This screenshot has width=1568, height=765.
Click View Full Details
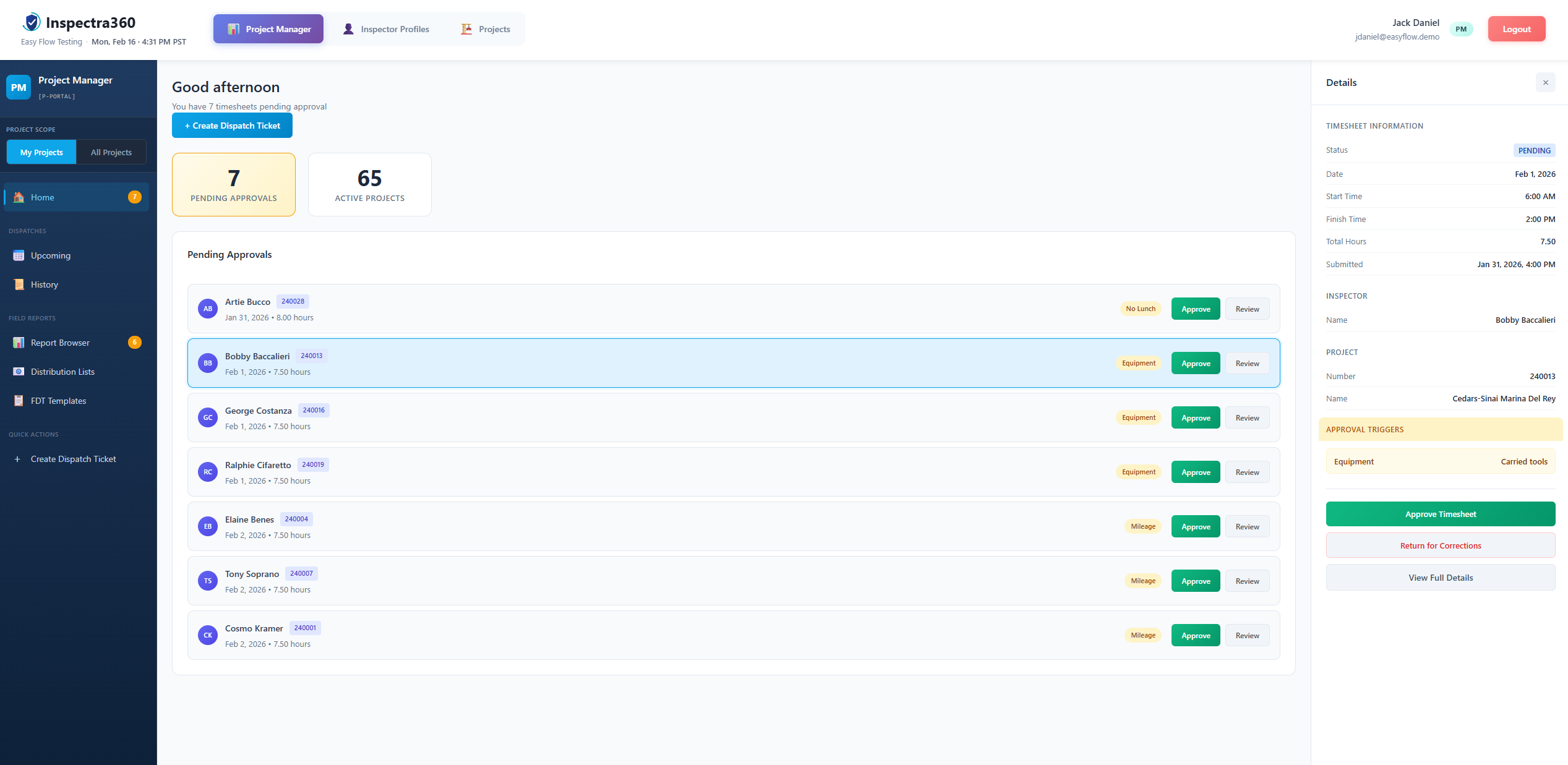pyautogui.click(x=1440, y=577)
